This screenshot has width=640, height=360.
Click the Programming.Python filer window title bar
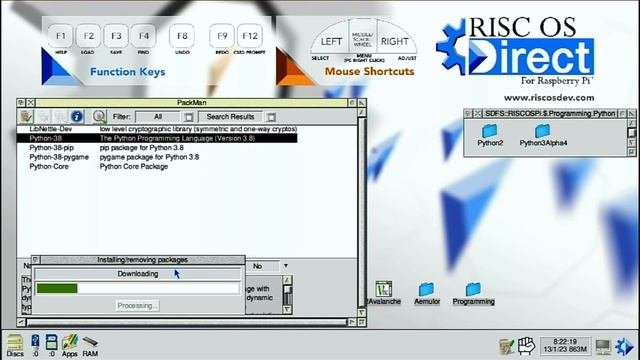point(550,113)
